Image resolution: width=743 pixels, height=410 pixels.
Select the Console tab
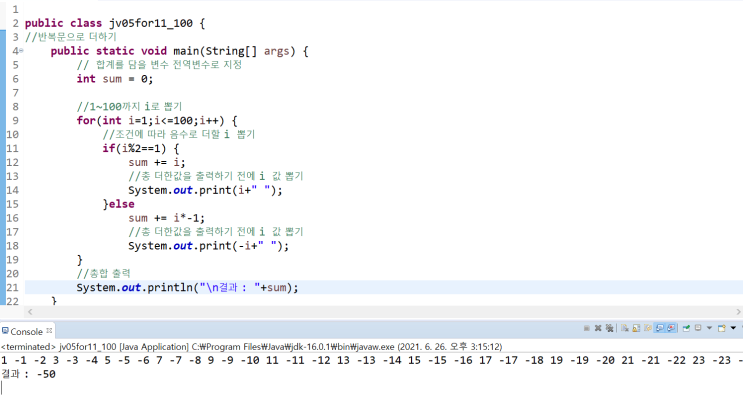(26, 330)
